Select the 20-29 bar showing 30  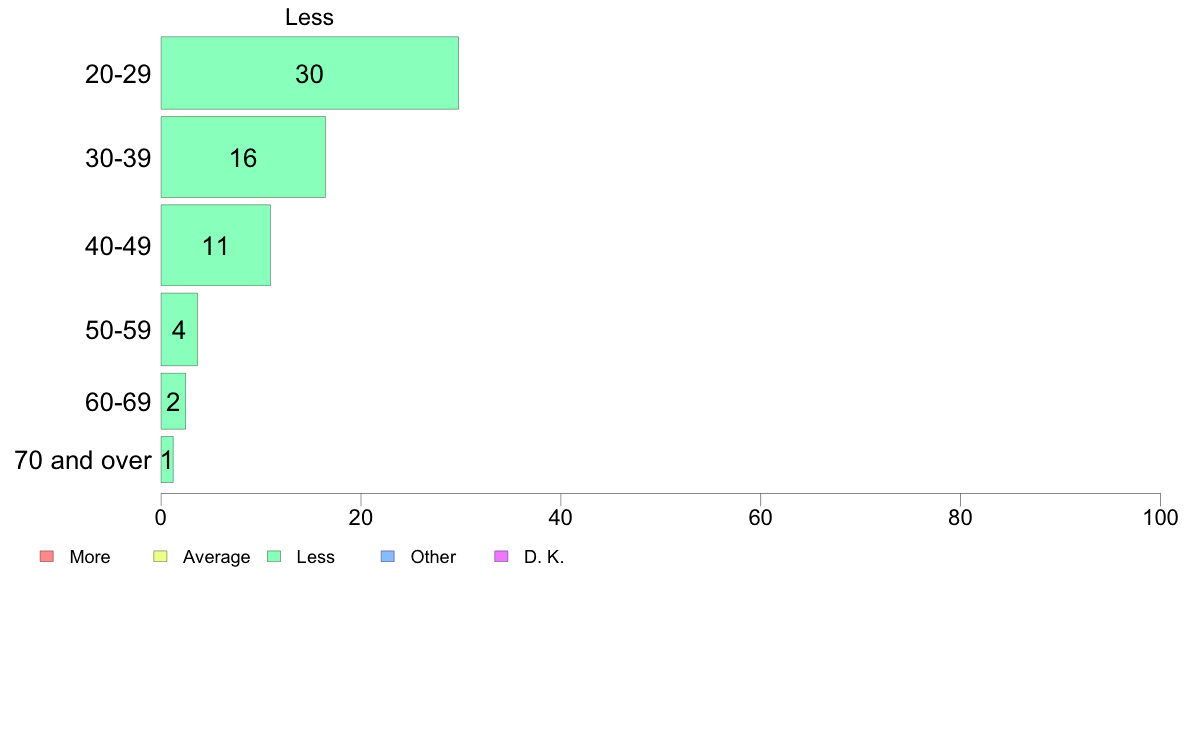pos(309,73)
